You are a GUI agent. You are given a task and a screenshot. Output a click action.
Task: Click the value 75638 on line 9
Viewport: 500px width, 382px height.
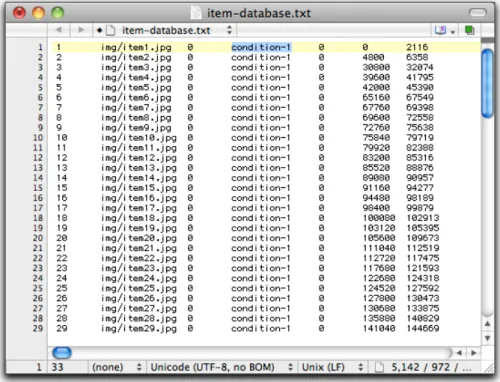coord(420,128)
